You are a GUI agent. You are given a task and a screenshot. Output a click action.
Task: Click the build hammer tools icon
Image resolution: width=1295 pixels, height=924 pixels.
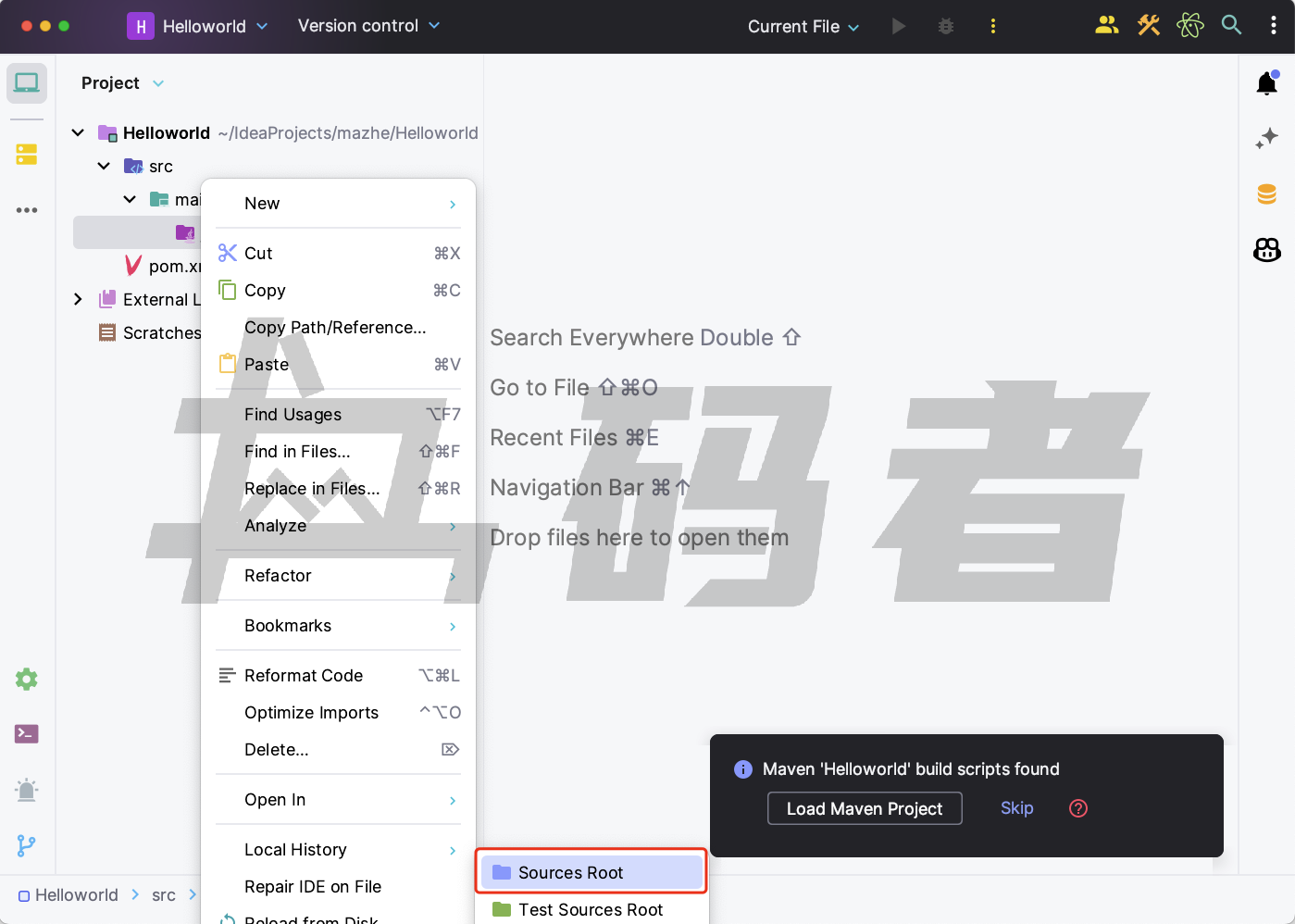(1149, 26)
